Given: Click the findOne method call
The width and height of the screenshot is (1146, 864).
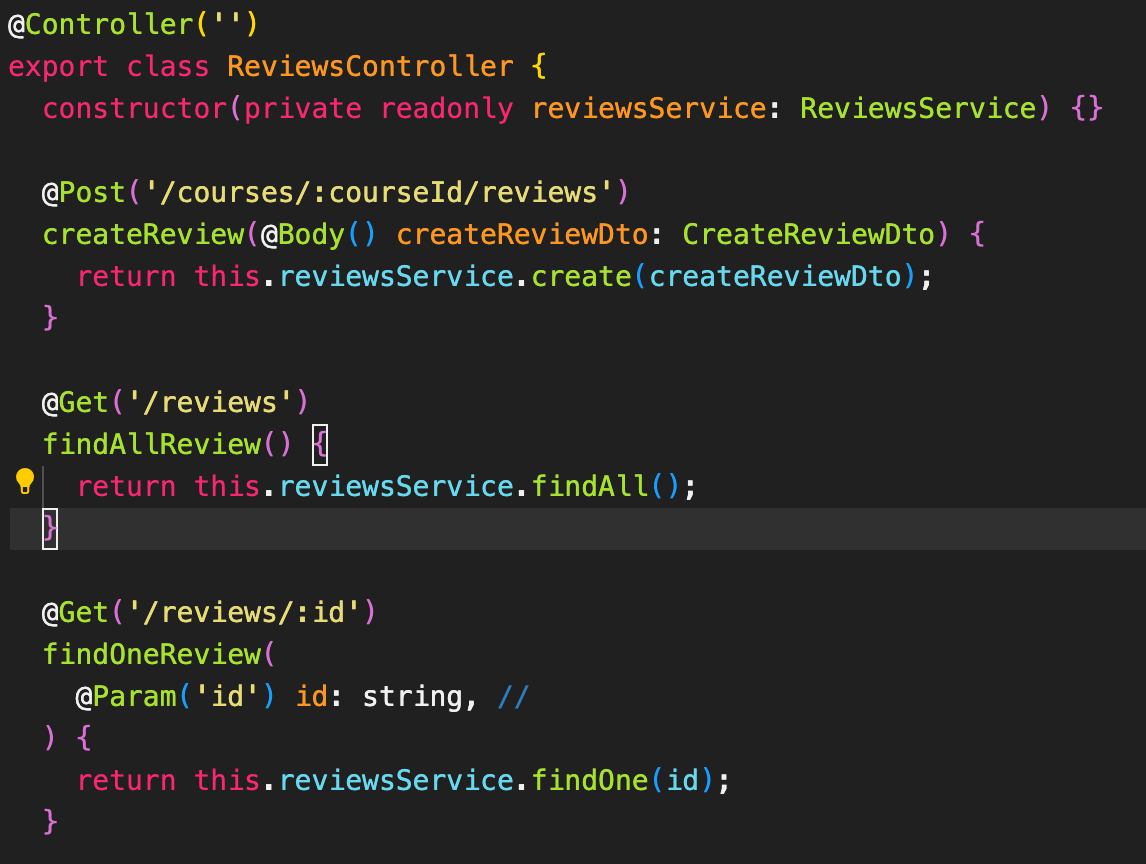Looking at the screenshot, I should 590,781.
